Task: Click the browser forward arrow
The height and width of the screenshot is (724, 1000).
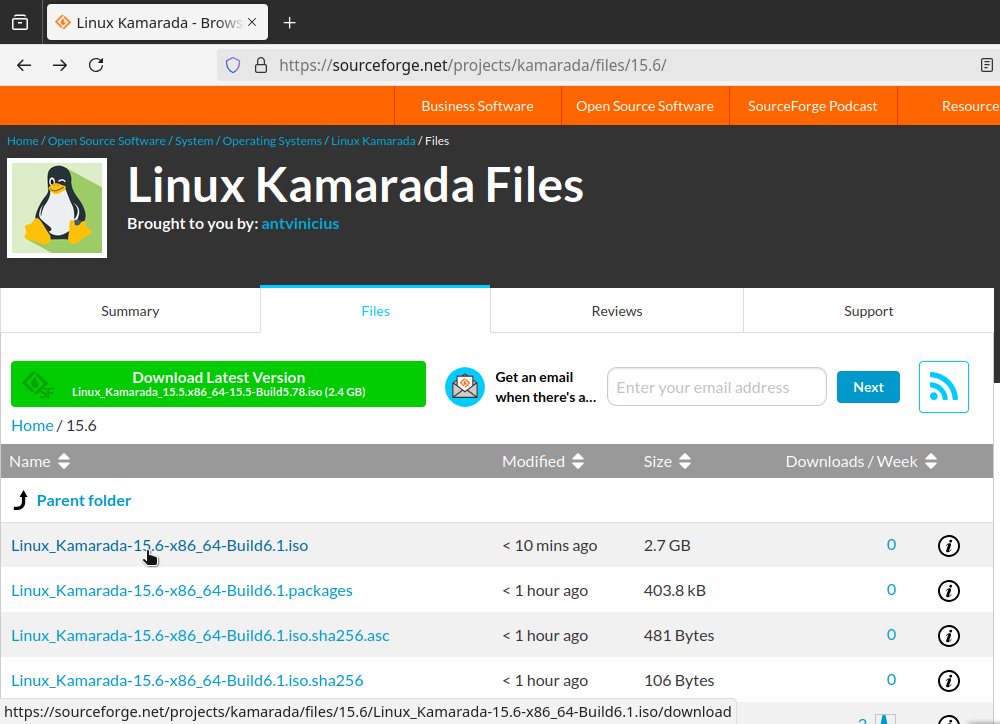Action: coord(60,65)
